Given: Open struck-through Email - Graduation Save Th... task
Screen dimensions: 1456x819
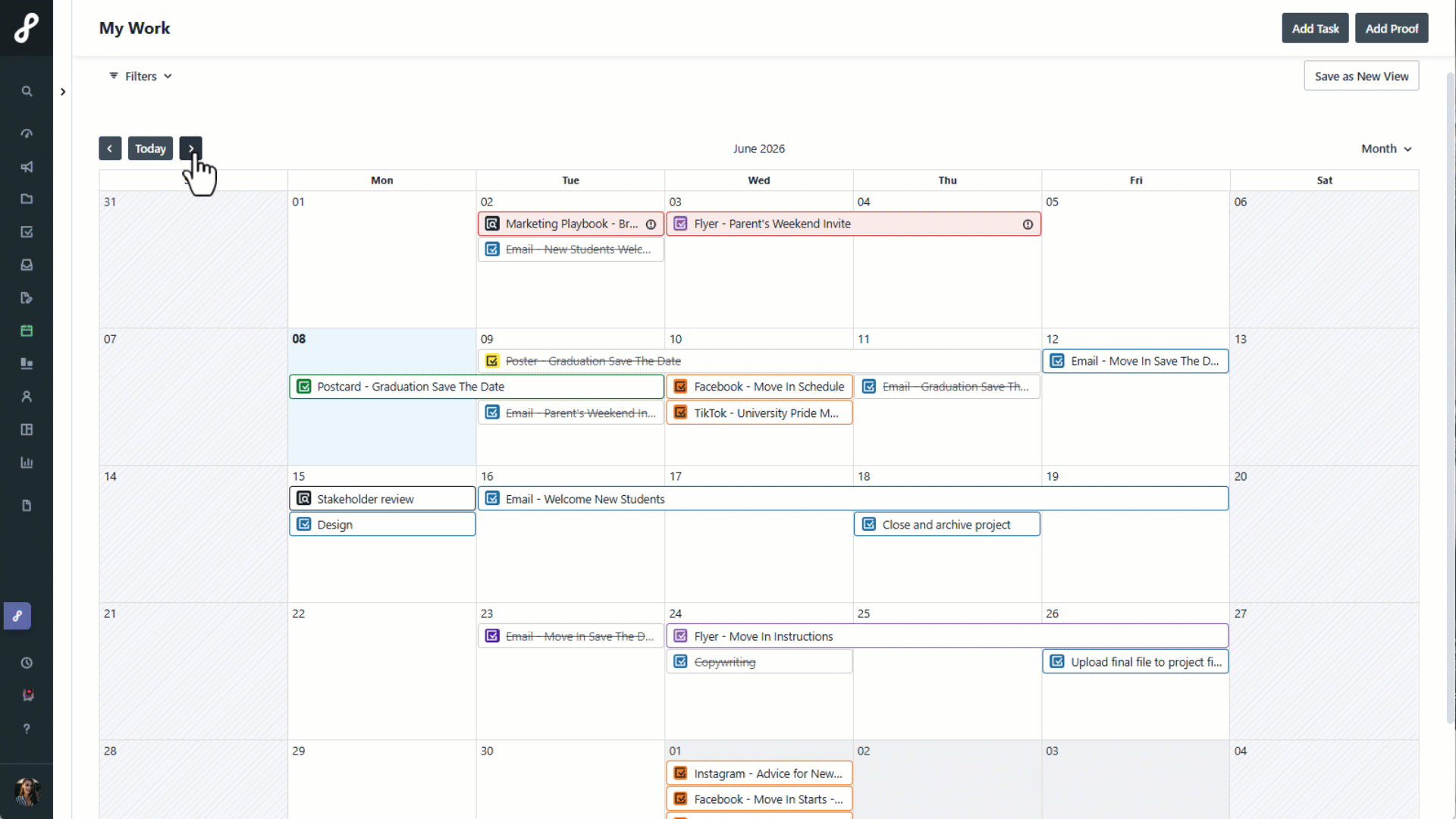Looking at the screenshot, I should [947, 387].
